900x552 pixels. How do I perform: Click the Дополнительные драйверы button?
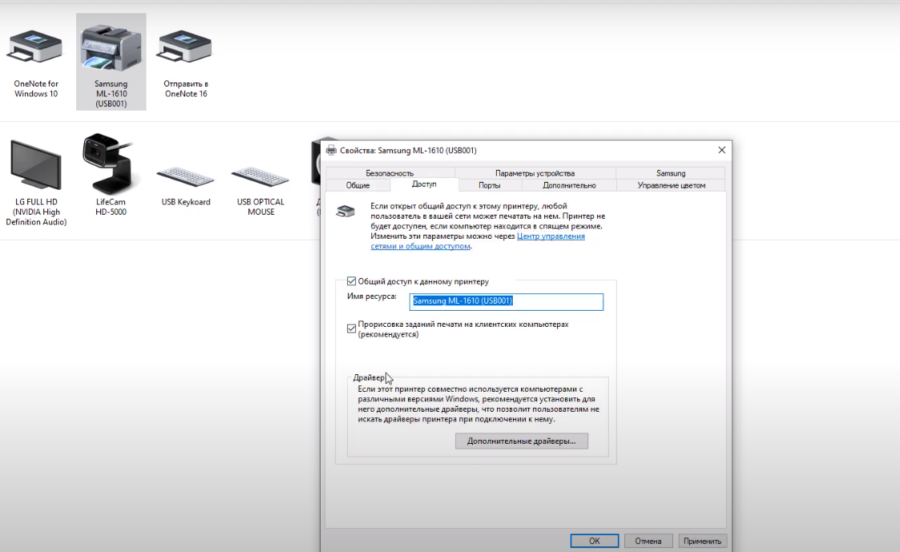(x=521, y=441)
